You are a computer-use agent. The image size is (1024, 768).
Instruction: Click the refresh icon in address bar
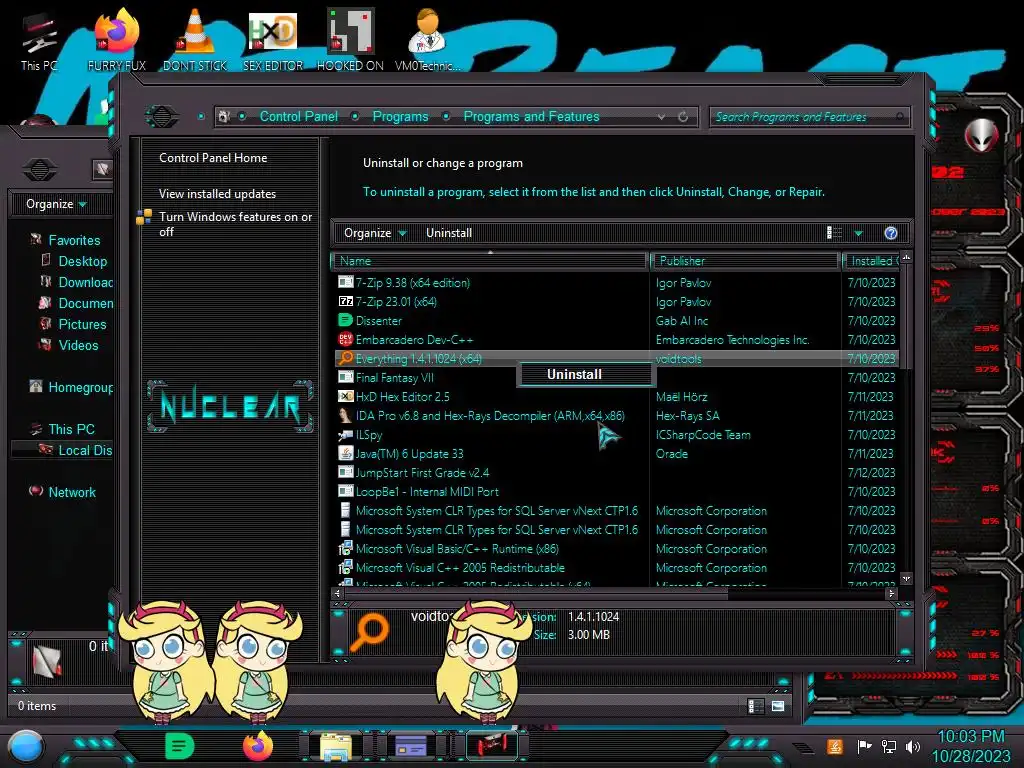tap(683, 117)
